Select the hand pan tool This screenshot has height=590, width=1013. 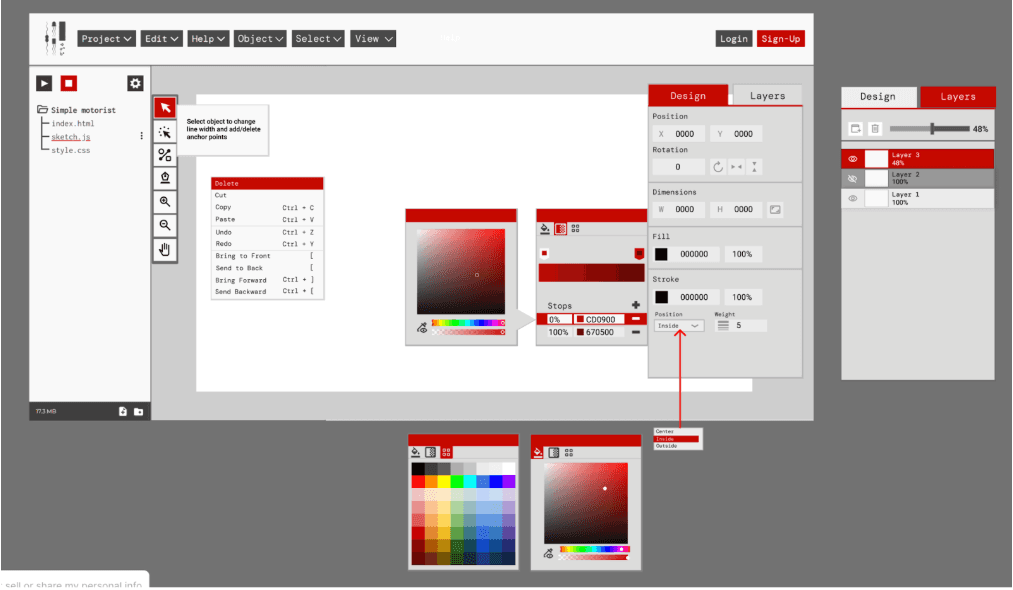165,249
